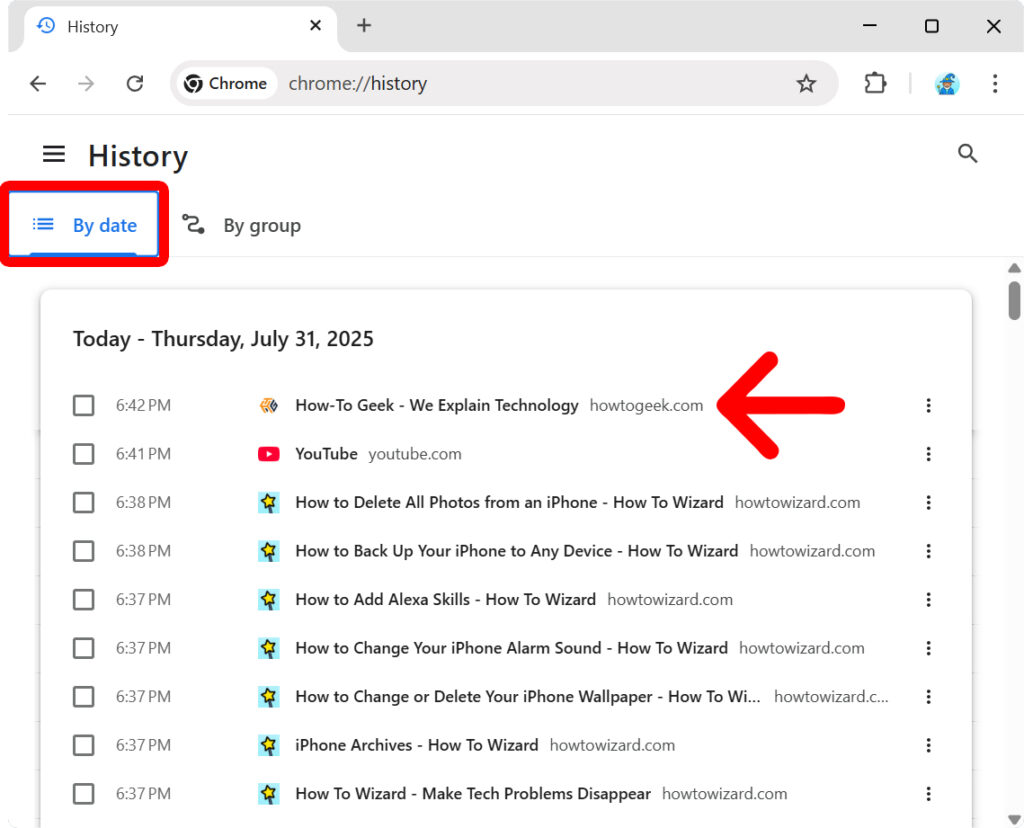Click the YouTube favicon in the history list

[x=268, y=453]
